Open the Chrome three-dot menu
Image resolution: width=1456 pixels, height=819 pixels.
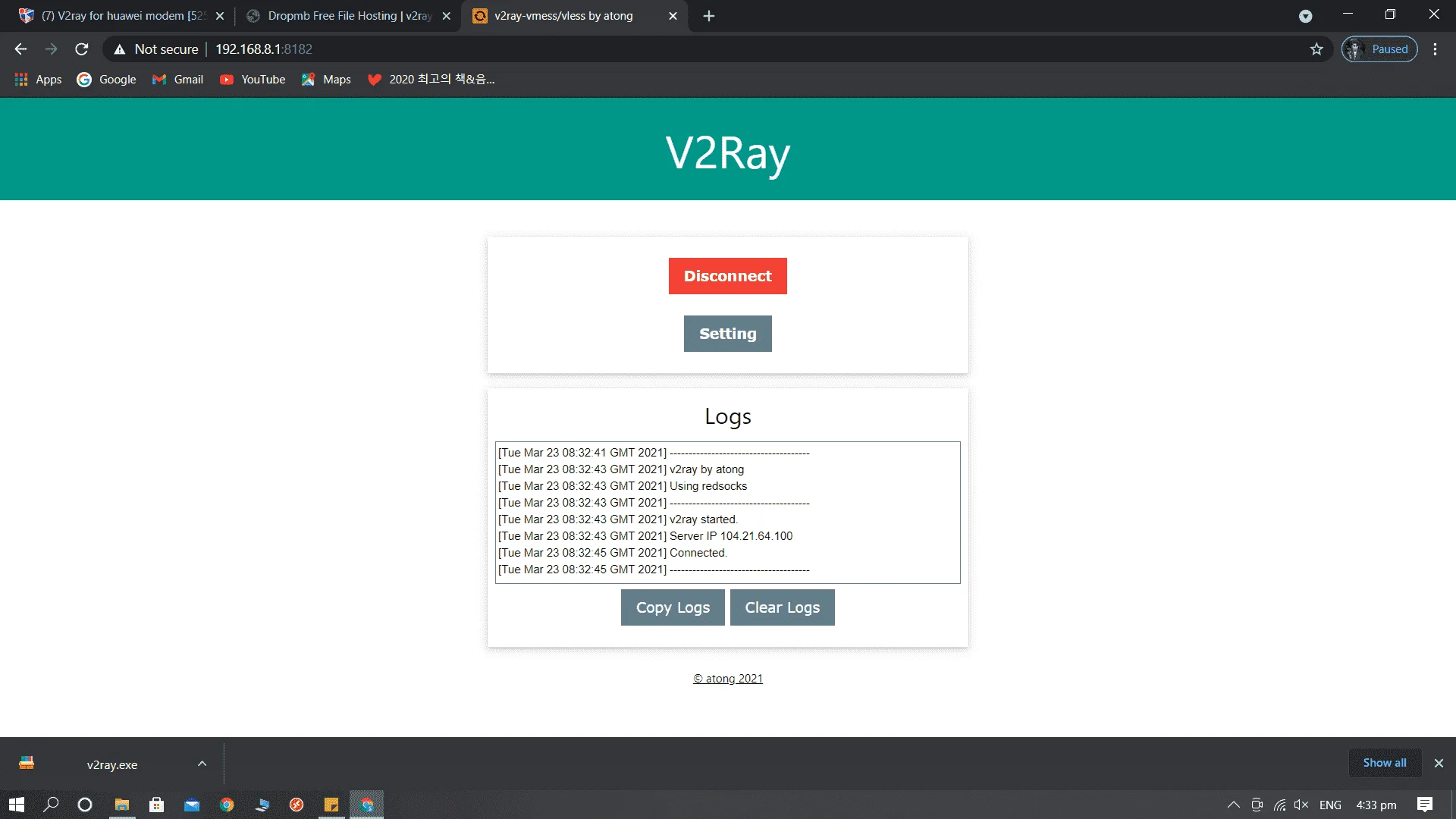pos(1435,49)
